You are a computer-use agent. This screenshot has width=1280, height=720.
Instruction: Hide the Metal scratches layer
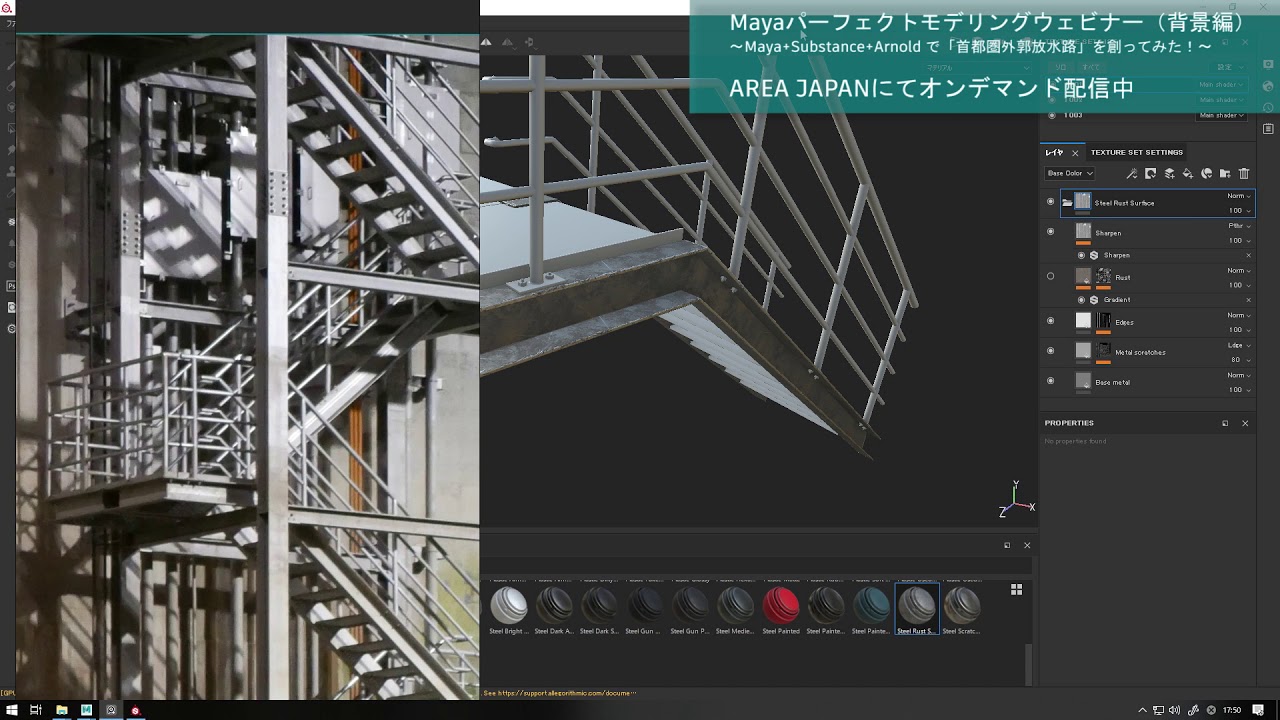coord(1050,351)
